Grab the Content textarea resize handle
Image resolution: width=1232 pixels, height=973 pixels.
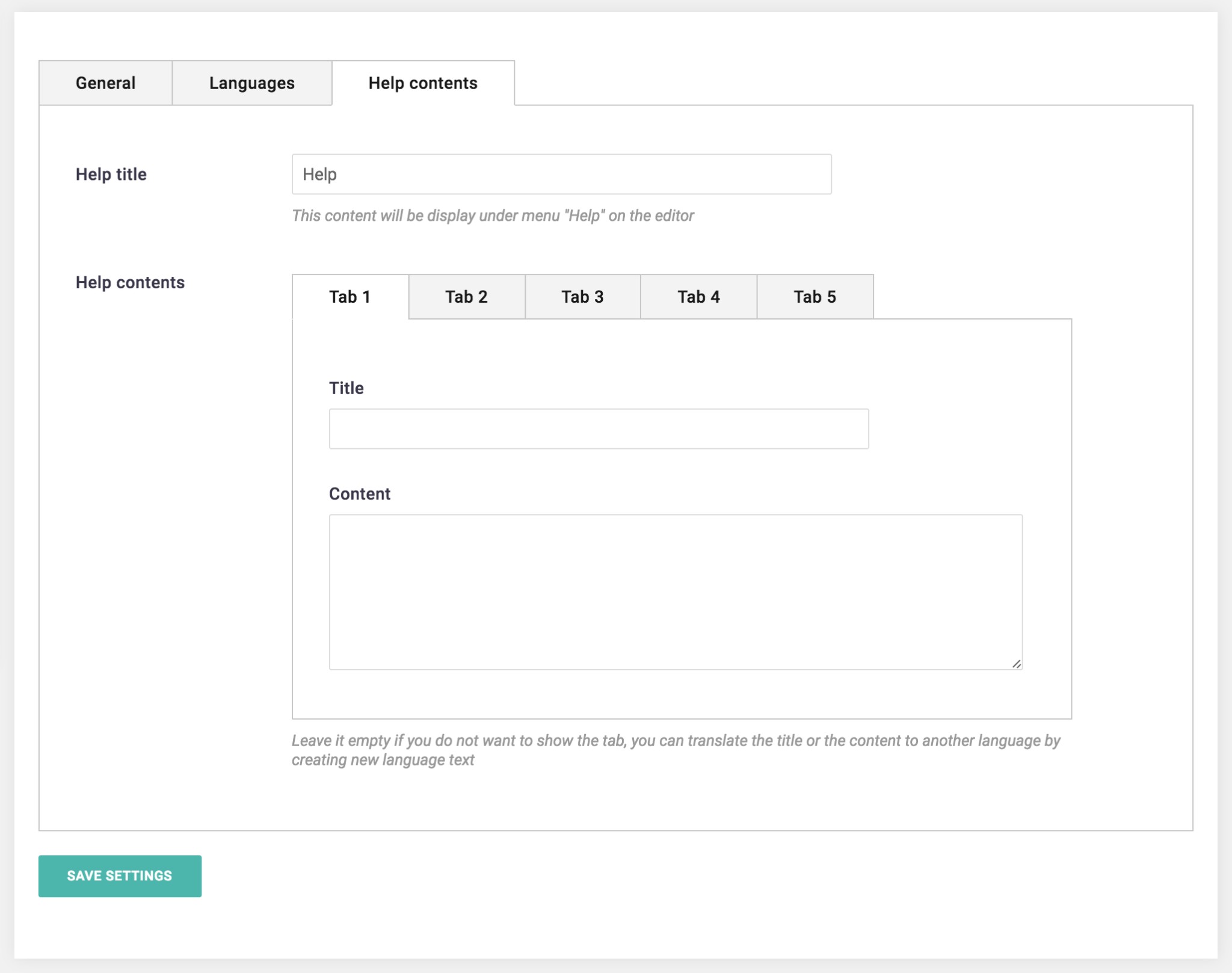click(x=1016, y=664)
